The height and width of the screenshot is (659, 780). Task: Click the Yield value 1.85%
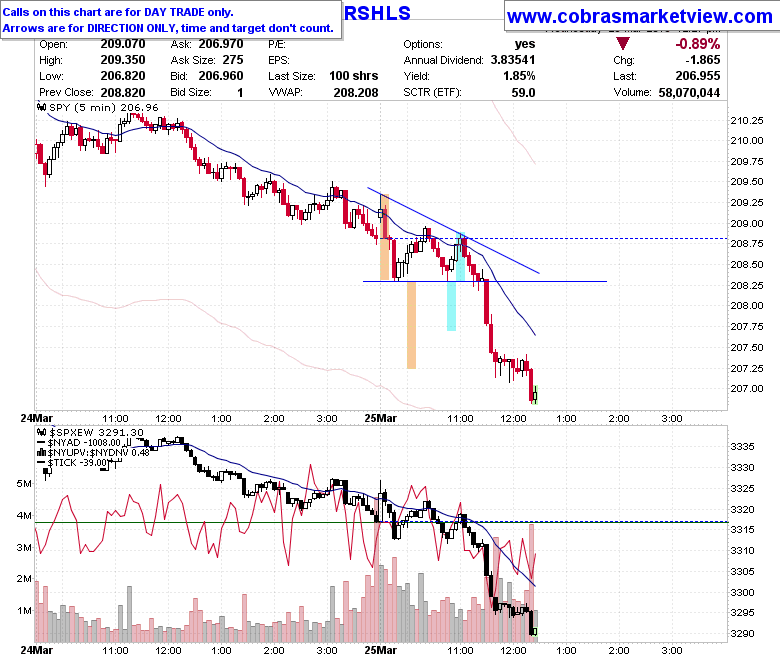pyautogui.click(x=518, y=76)
